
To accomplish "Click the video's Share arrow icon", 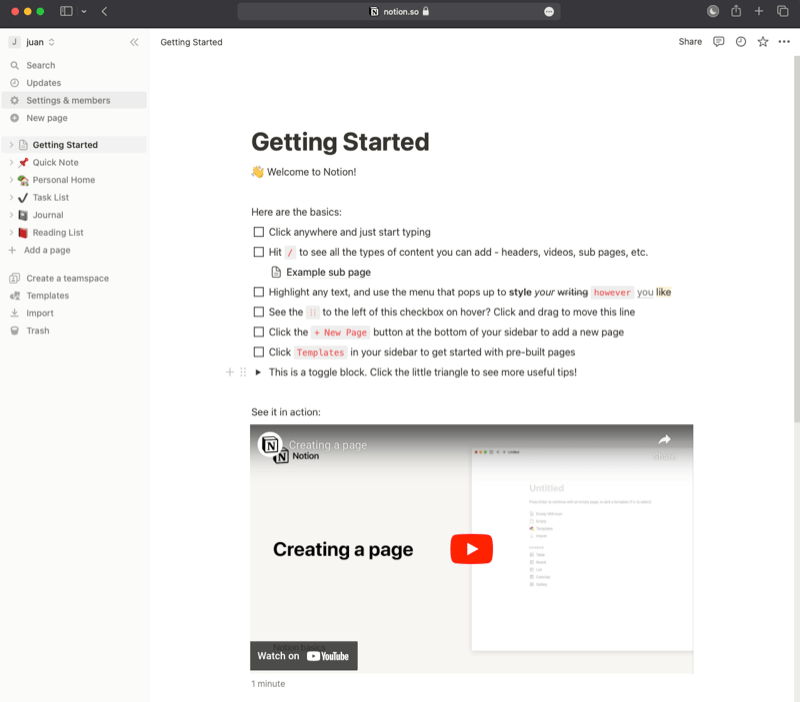I will pos(664,439).
